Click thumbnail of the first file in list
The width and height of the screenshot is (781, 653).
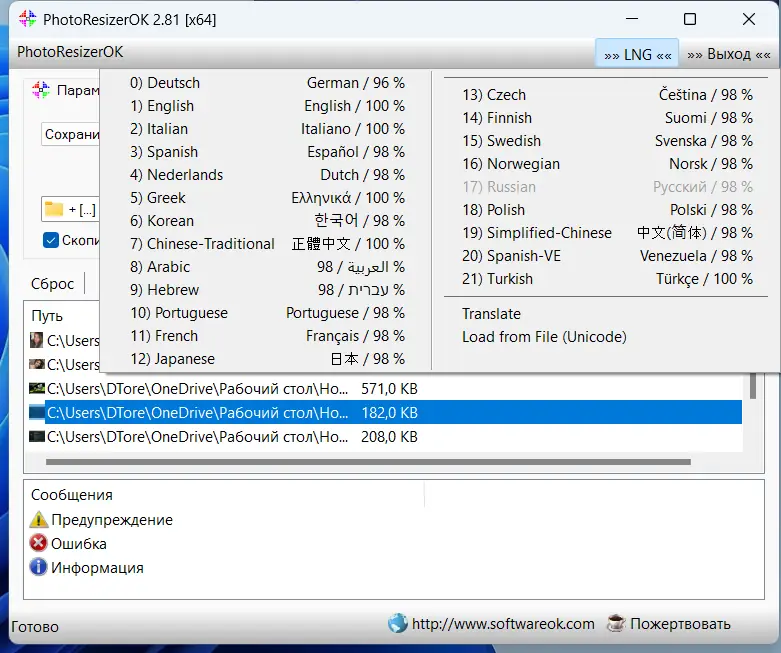(36, 340)
